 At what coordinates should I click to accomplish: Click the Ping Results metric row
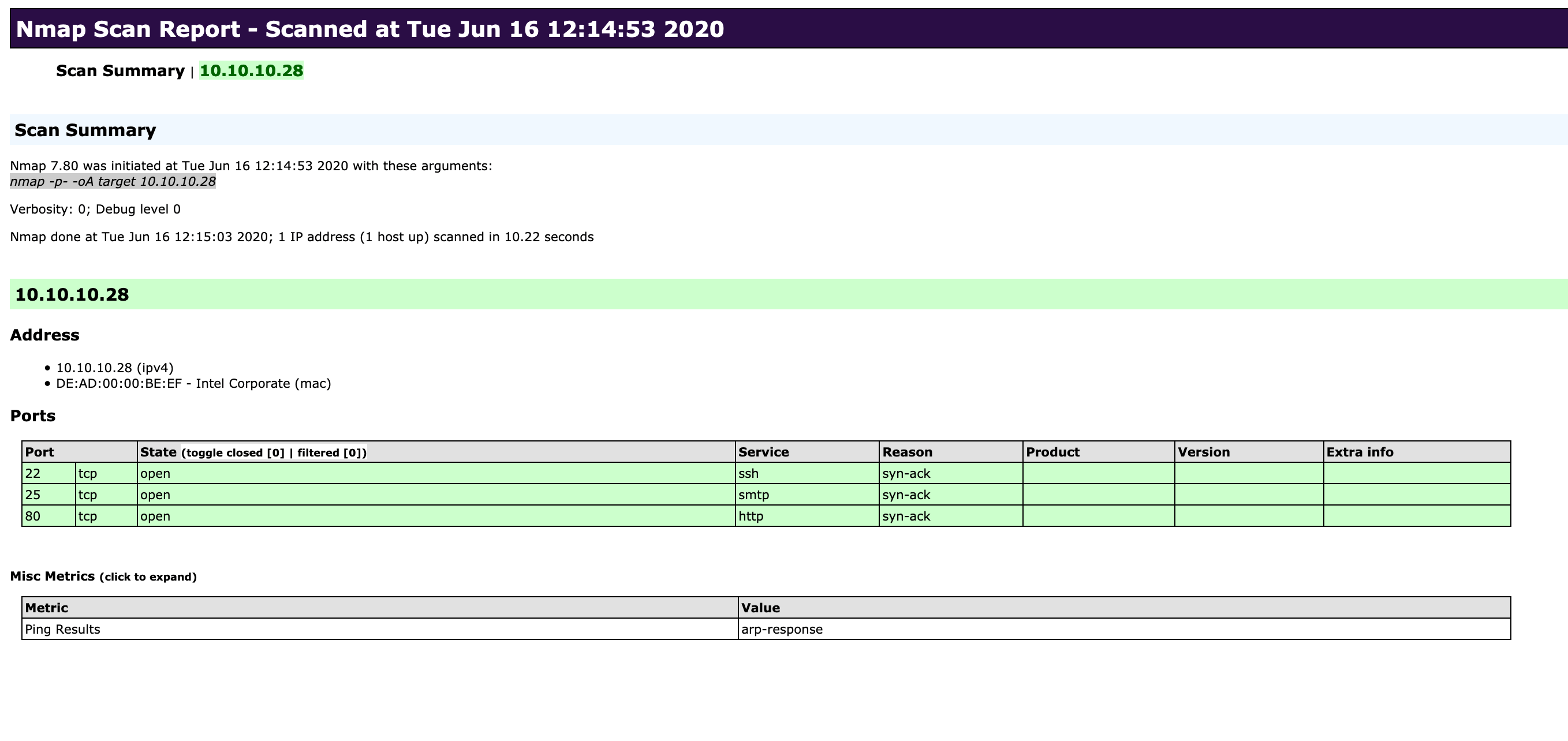point(63,629)
